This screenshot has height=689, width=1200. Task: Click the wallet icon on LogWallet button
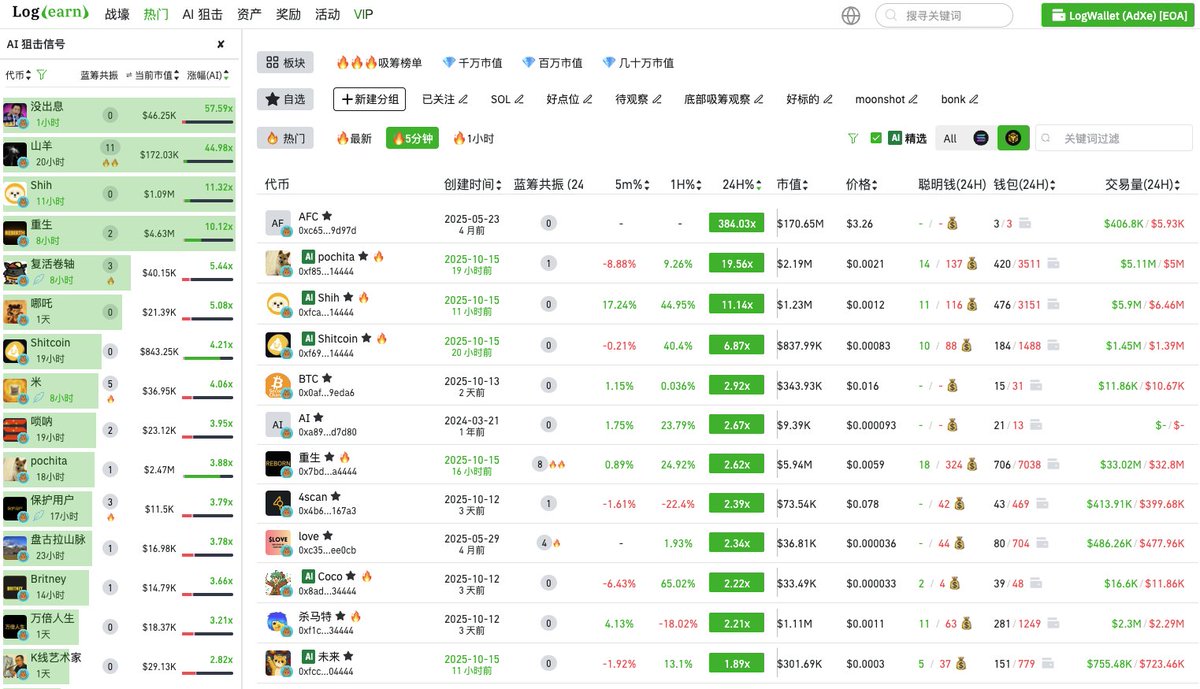coord(1057,15)
